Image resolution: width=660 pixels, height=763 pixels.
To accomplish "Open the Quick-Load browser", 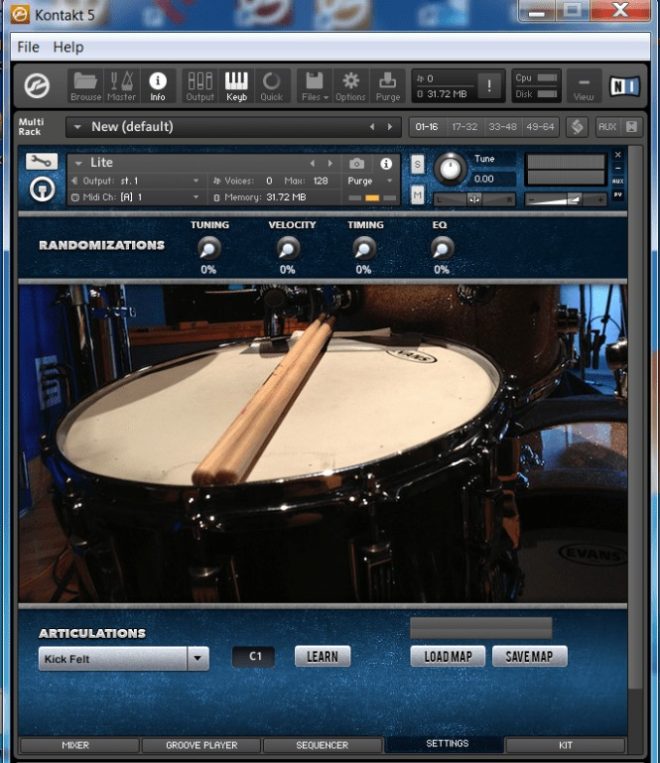I will point(272,86).
